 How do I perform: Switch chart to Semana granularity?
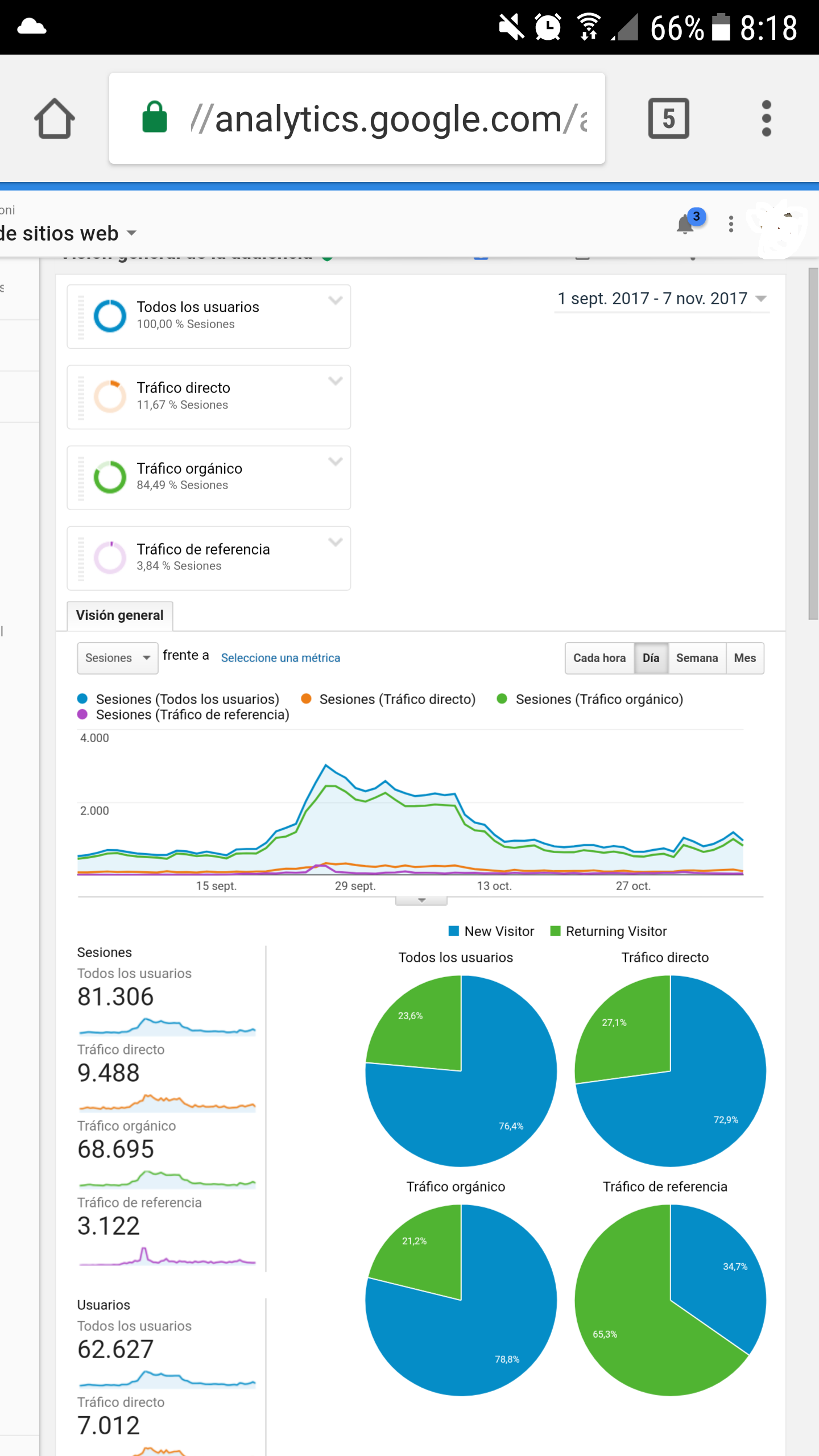pyautogui.click(x=697, y=658)
